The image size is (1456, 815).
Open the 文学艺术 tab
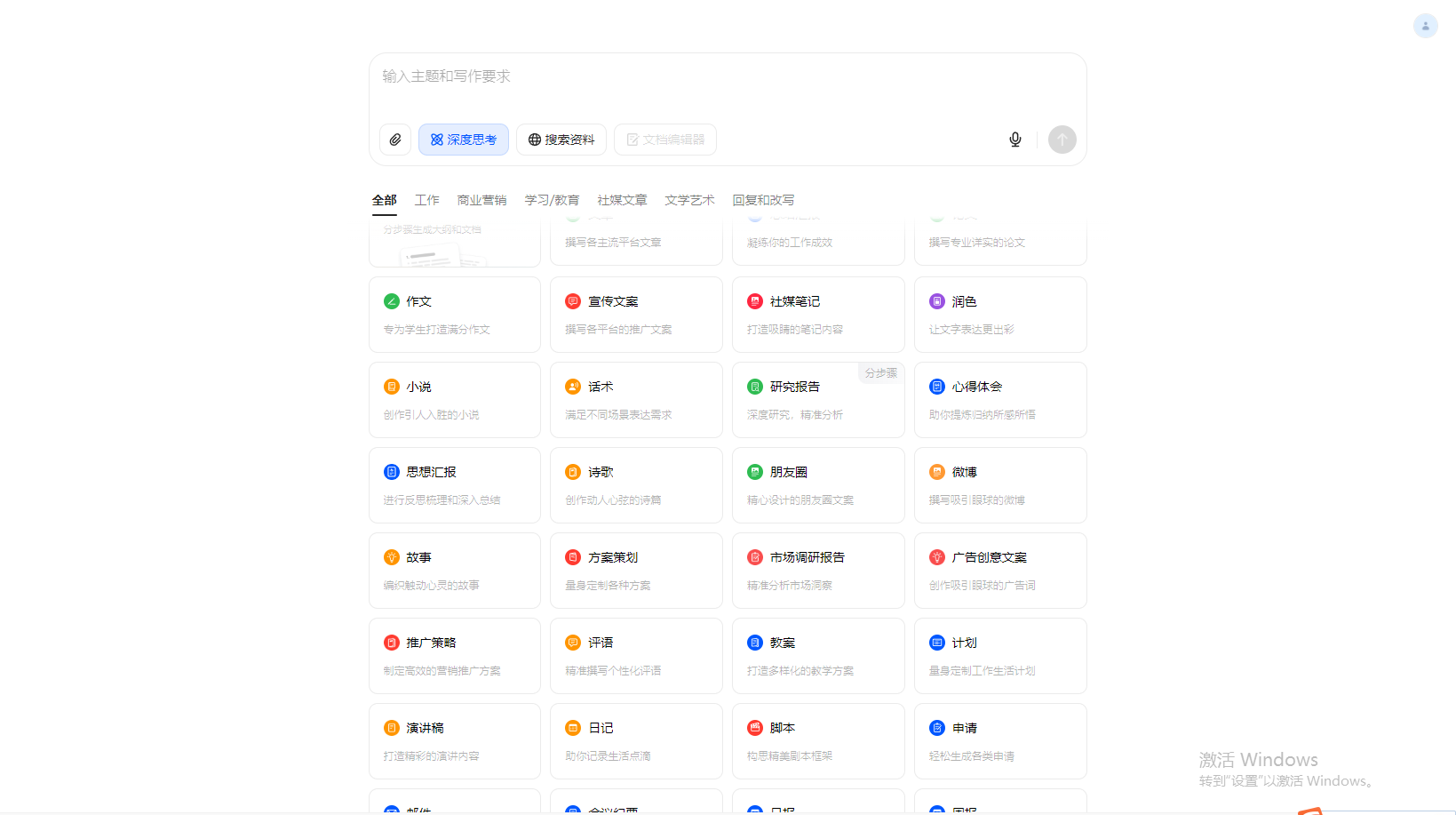(x=689, y=200)
